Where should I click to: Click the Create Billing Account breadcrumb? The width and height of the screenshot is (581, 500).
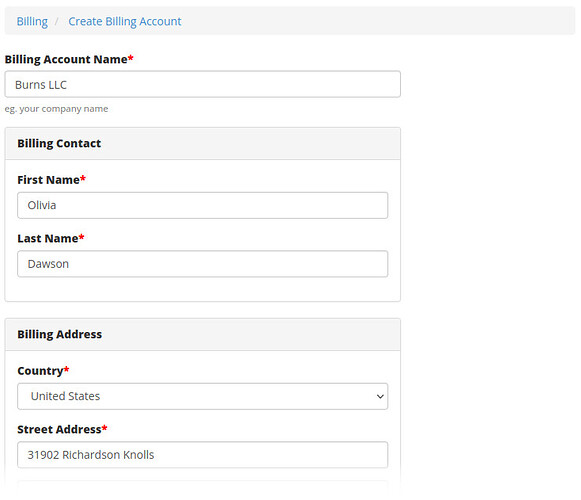(125, 21)
